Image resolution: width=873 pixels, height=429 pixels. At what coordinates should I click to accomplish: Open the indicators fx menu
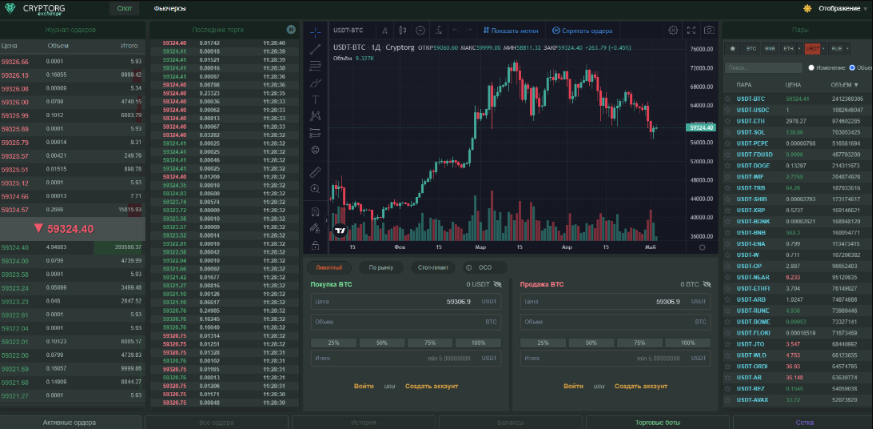[439, 31]
